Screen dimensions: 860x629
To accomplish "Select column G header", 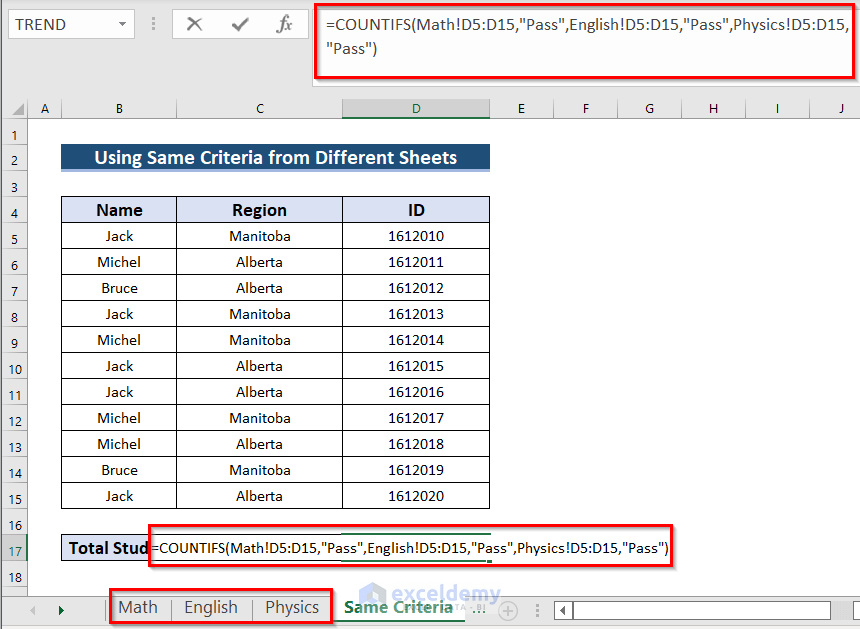I will (x=649, y=109).
